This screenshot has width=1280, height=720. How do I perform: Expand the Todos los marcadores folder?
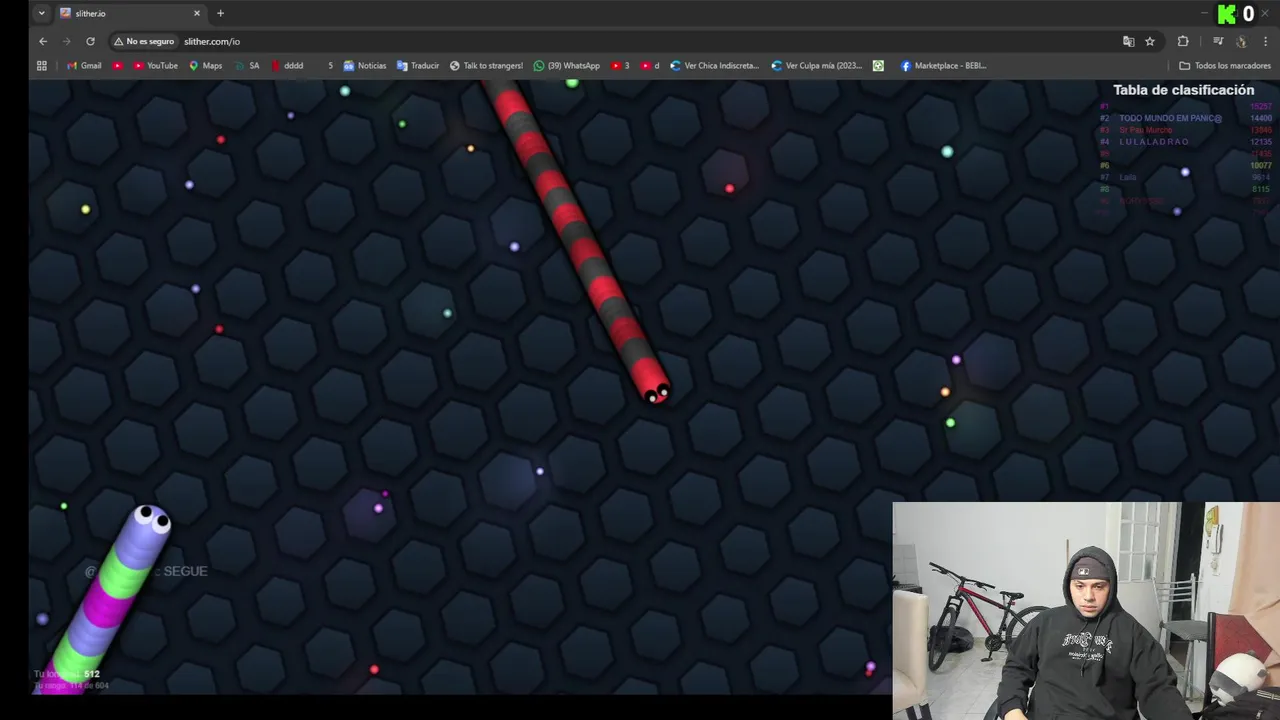click(x=1225, y=65)
